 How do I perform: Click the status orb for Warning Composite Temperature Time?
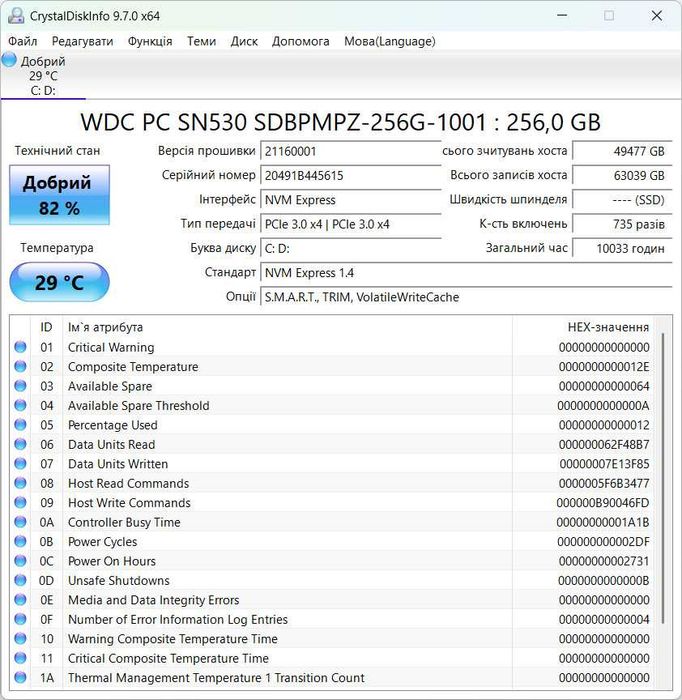20,638
